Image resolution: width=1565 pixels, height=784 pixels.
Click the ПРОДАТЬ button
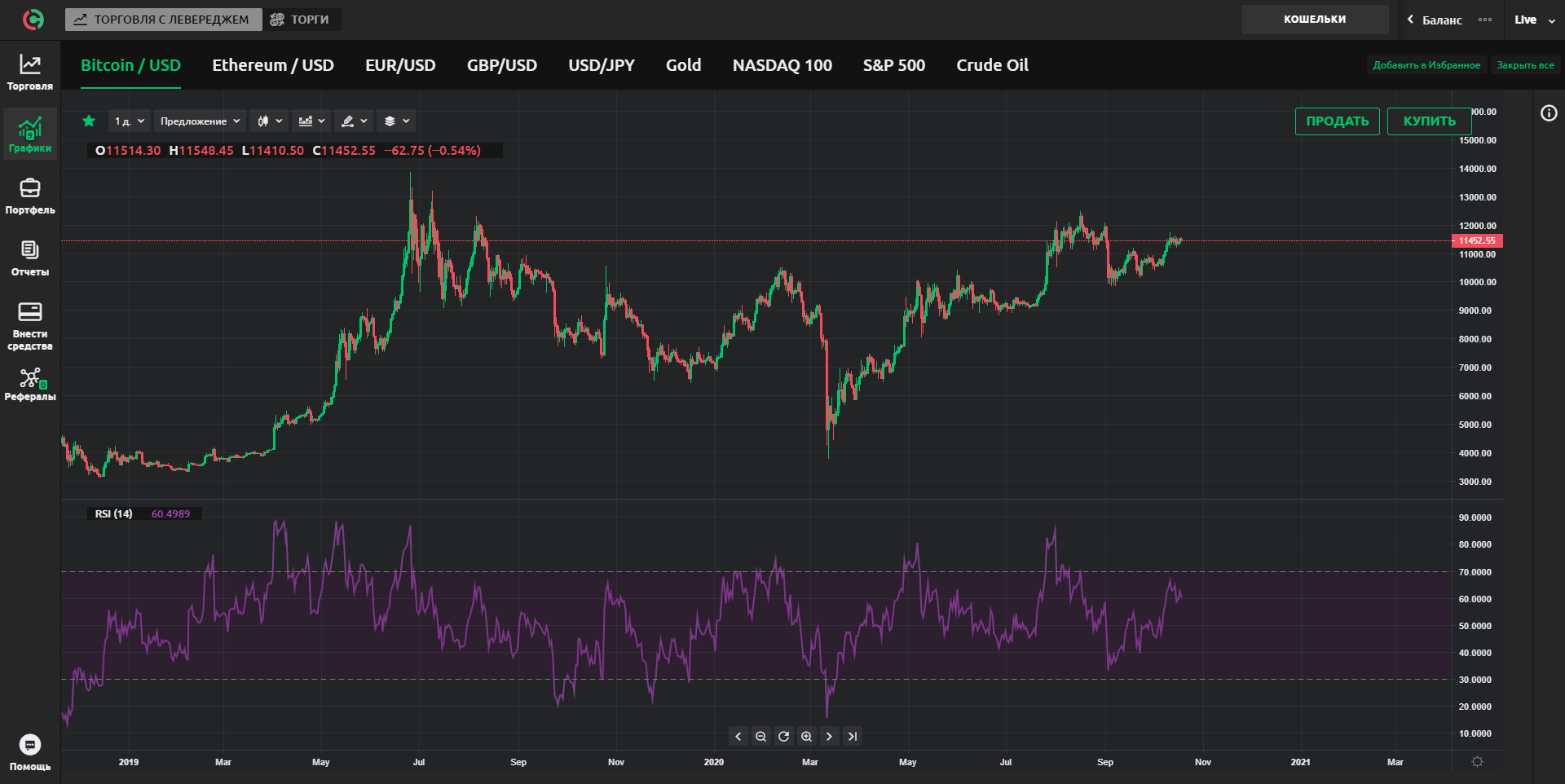point(1338,121)
